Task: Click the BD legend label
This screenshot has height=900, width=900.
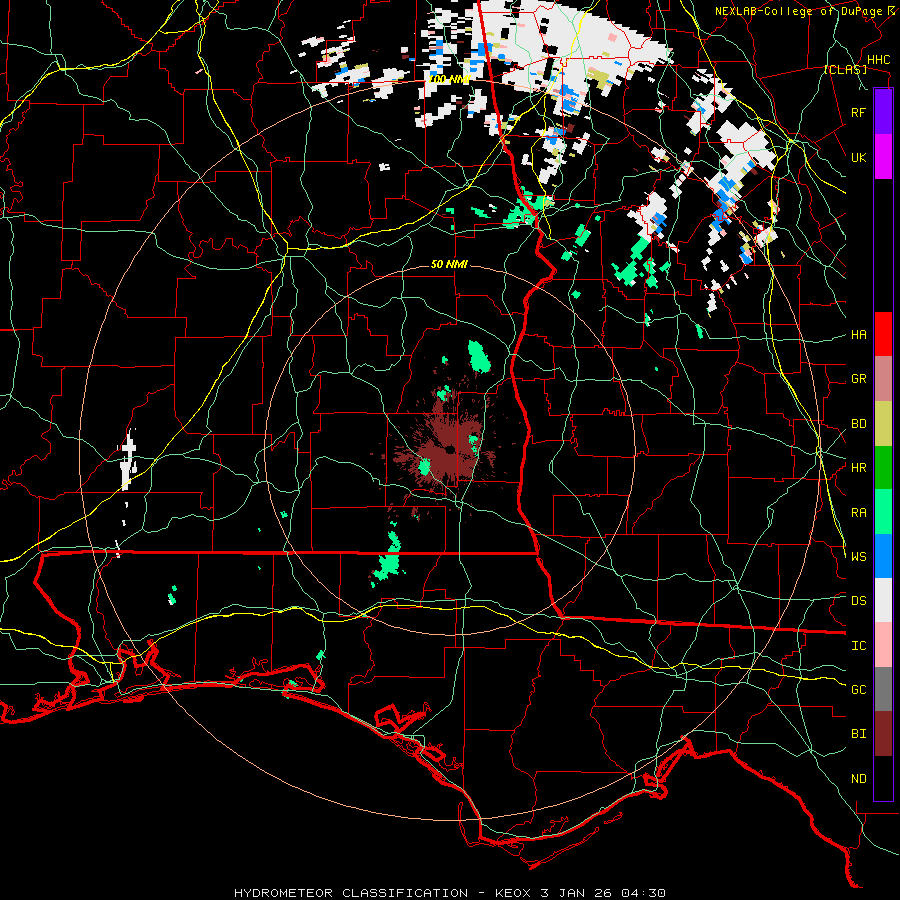Action: [x=858, y=424]
